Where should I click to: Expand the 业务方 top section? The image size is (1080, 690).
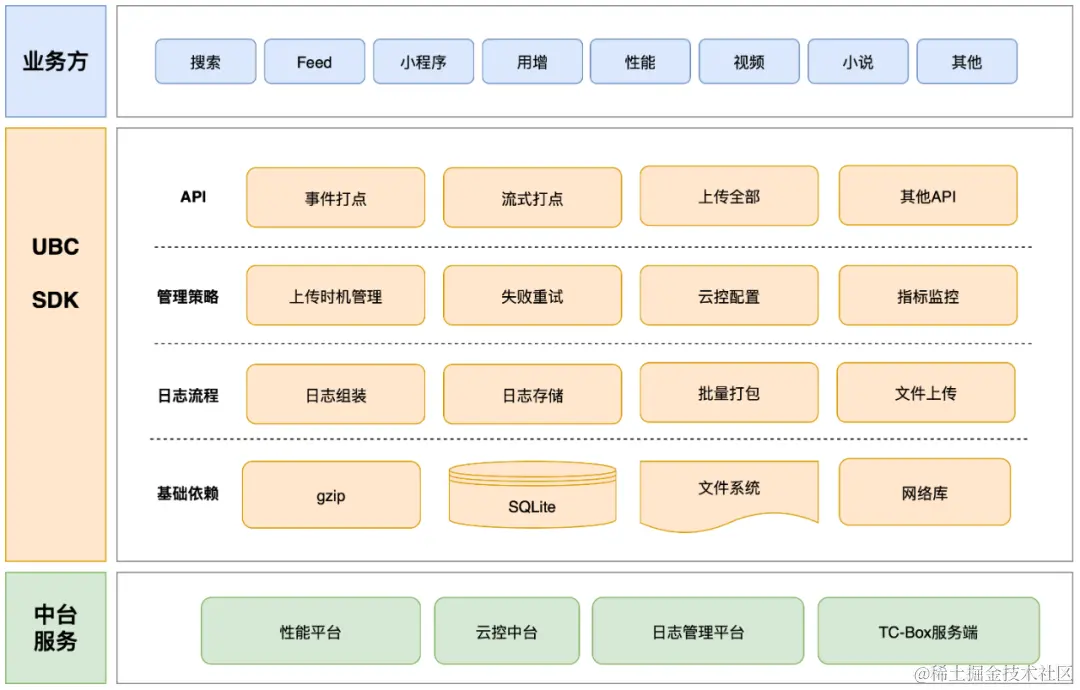tap(55, 60)
